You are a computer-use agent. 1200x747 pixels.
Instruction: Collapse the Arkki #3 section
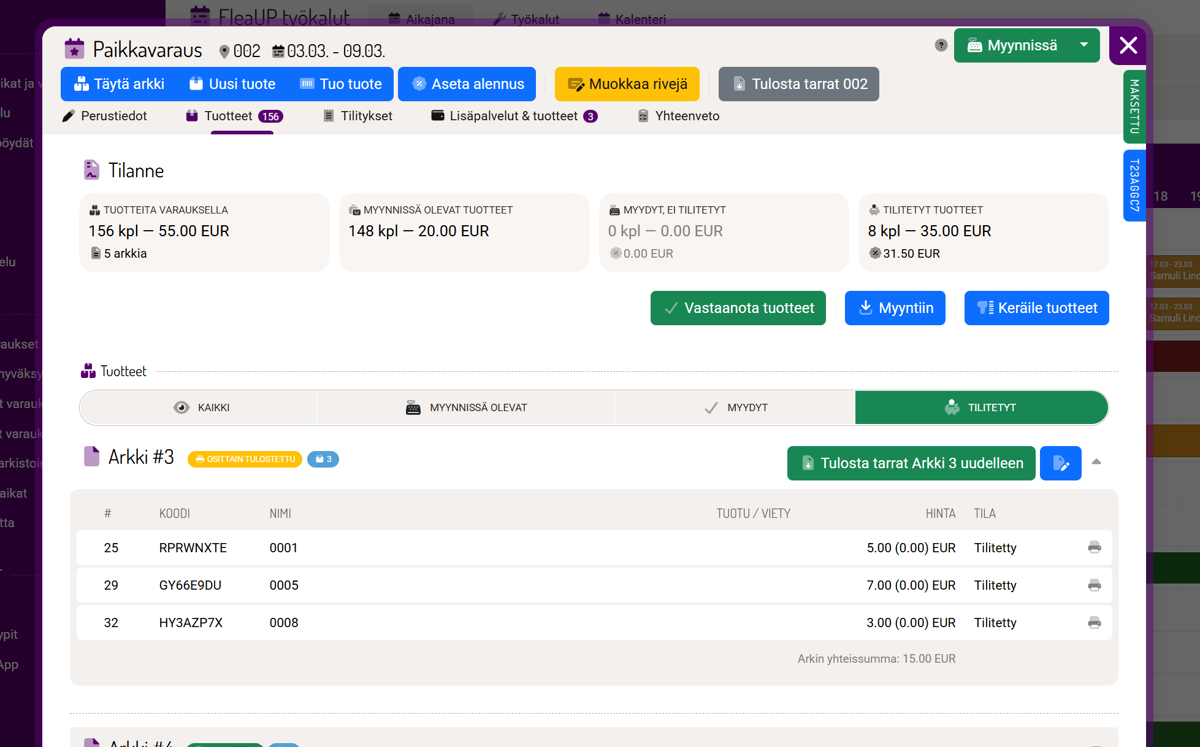1097,462
